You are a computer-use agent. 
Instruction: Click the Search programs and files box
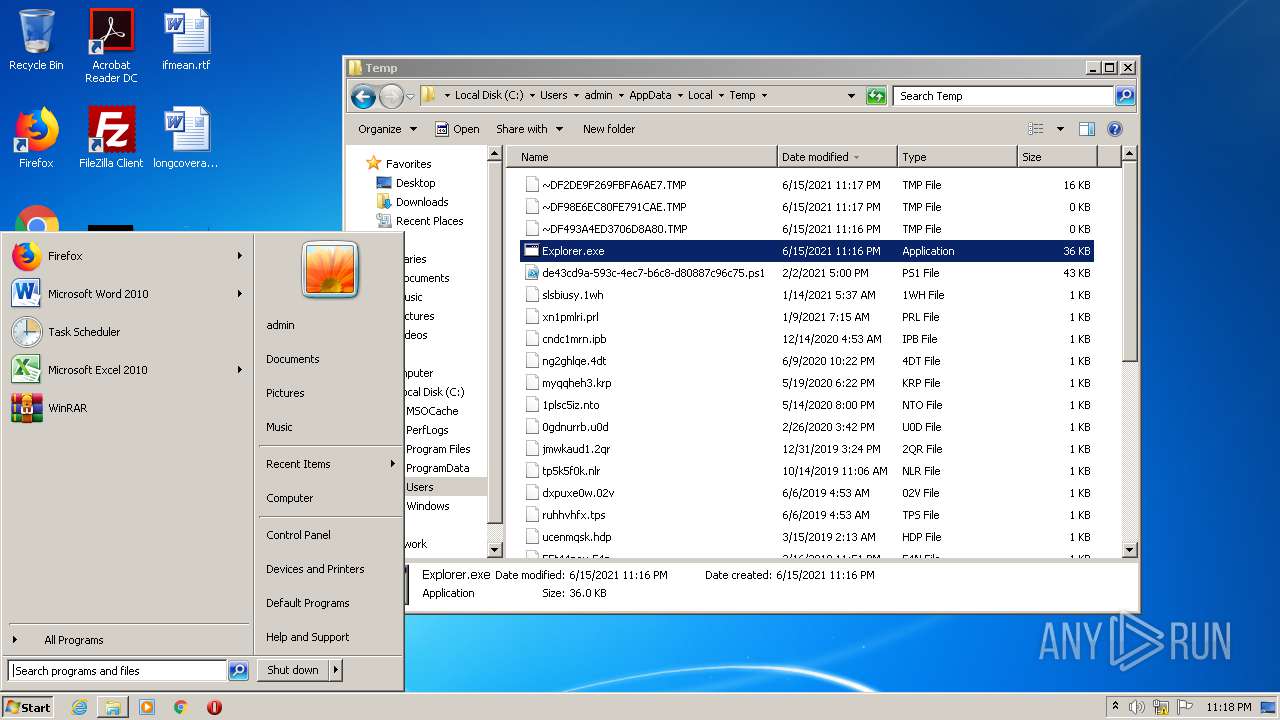pyautogui.click(x=117, y=671)
